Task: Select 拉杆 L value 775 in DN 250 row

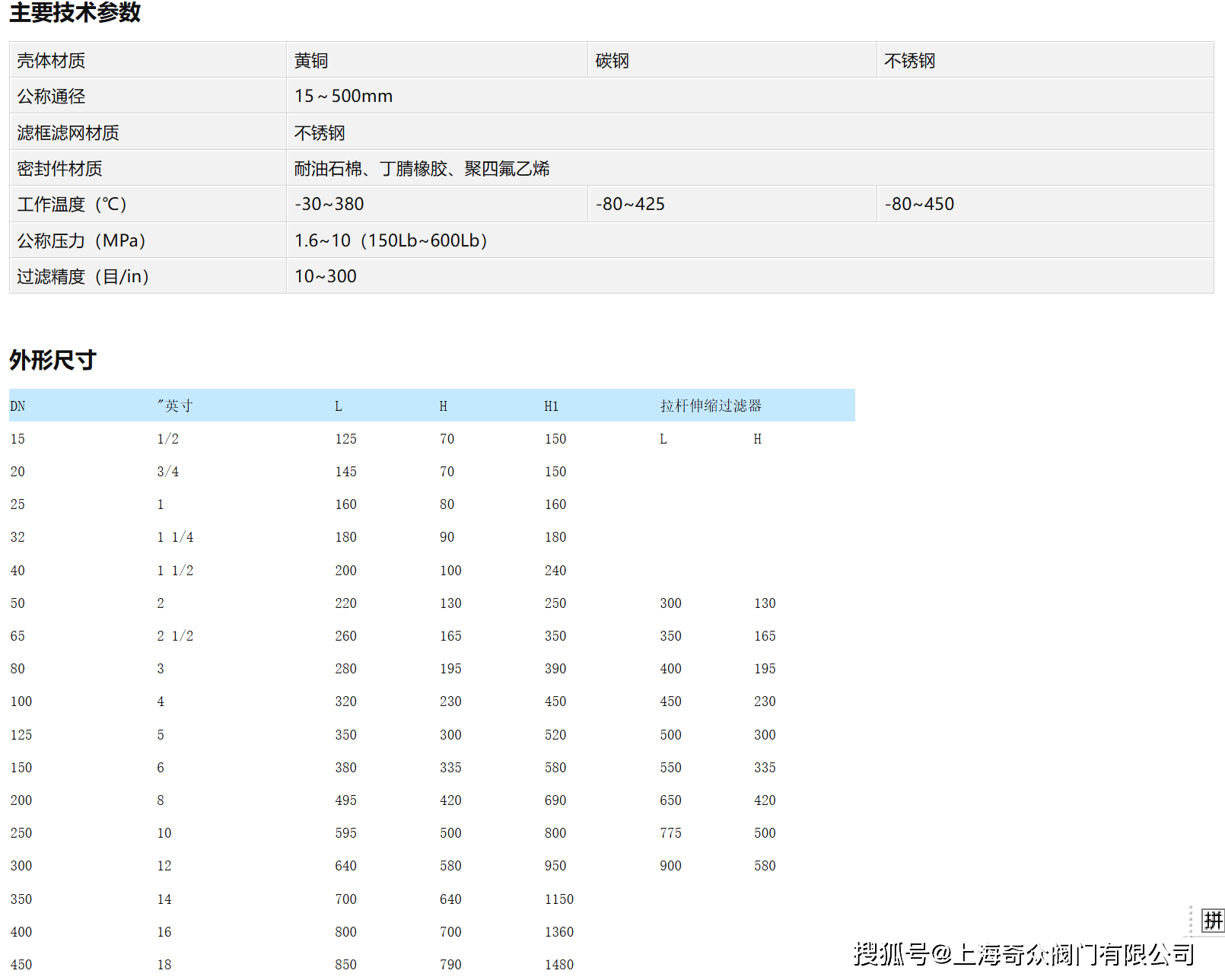Action: [670, 833]
